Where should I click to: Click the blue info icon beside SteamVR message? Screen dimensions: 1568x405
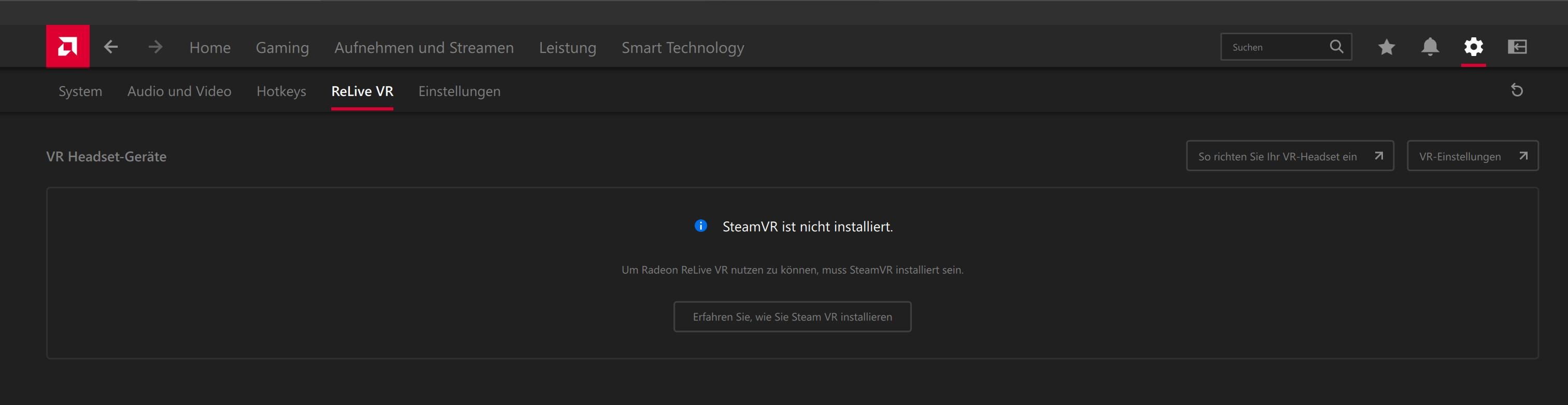701,226
